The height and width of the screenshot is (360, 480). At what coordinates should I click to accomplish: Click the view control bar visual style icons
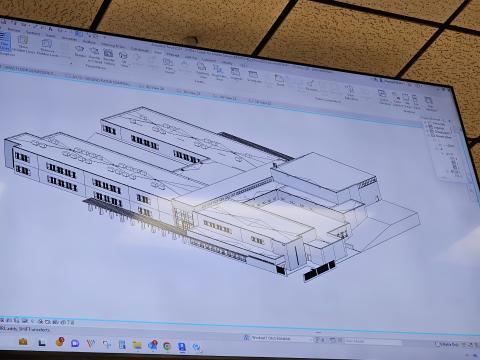[x=37, y=322]
